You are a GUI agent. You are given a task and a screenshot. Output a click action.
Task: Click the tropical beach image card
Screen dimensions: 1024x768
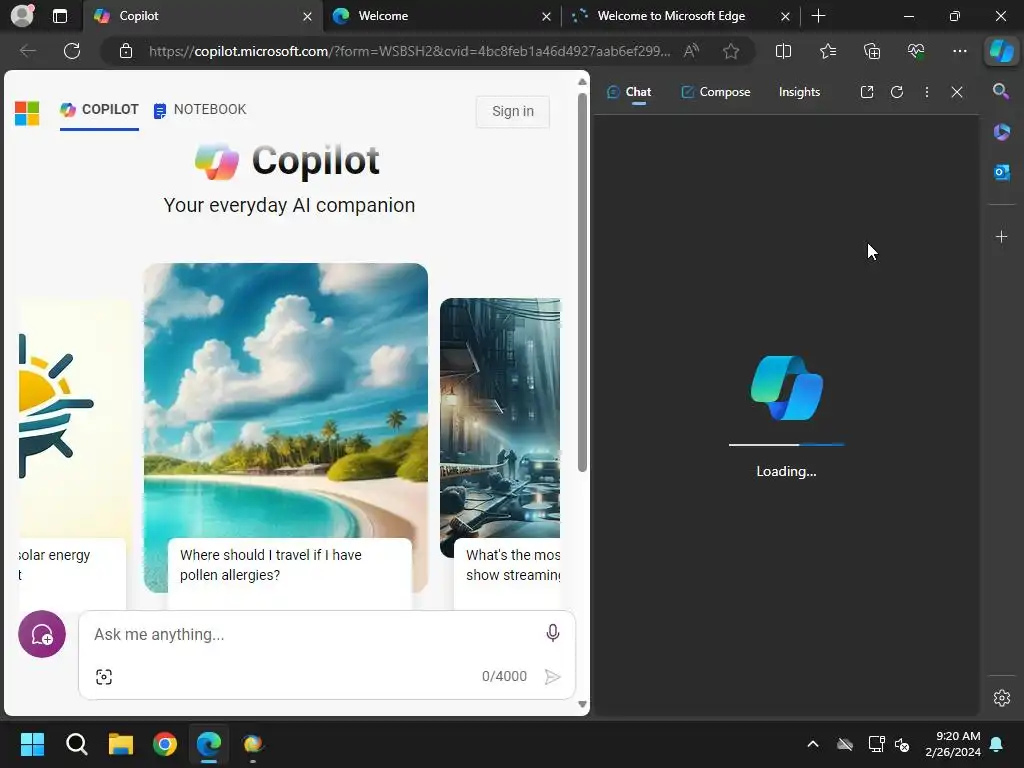[x=285, y=400]
